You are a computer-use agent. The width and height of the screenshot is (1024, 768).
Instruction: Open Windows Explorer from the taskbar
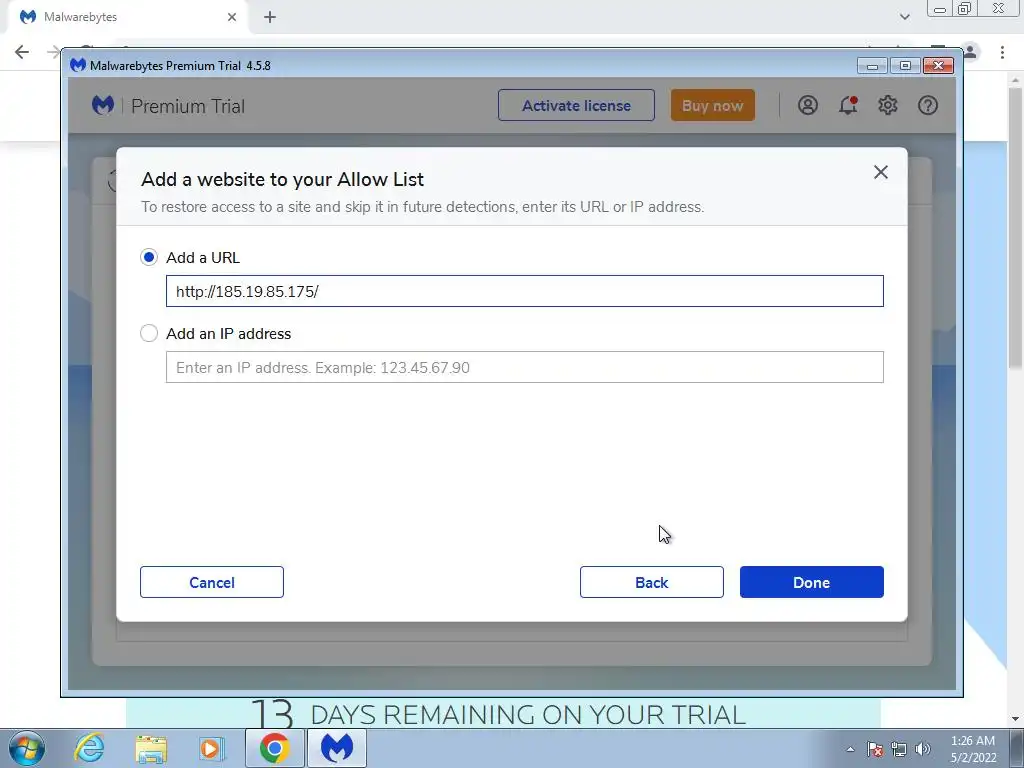click(151, 748)
